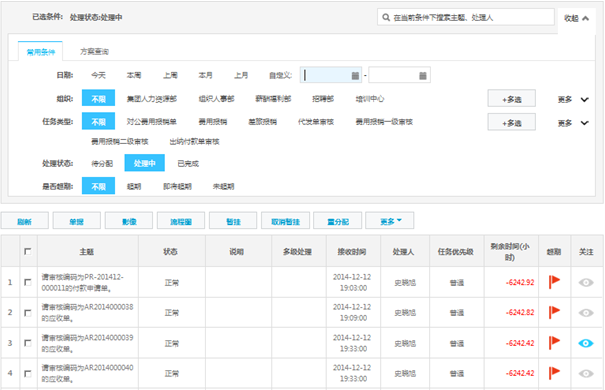Open the 更多 toolbar dropdown
Viewport: 605px width, 390px height.
[x=390, y=221]
